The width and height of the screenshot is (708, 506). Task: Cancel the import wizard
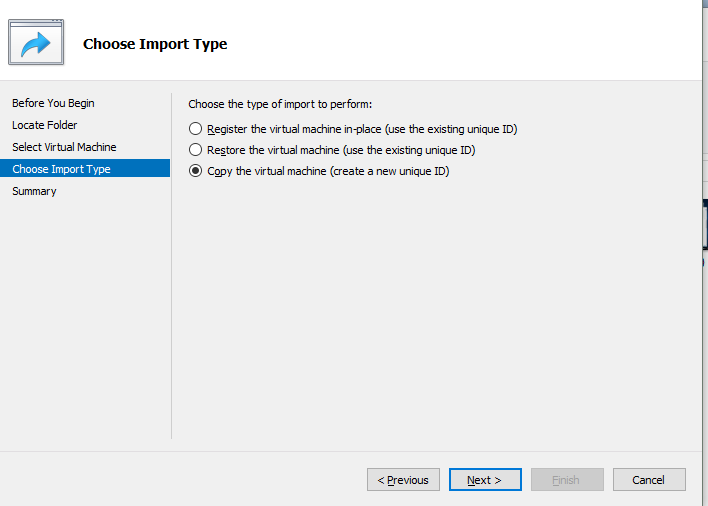[649, 480]
